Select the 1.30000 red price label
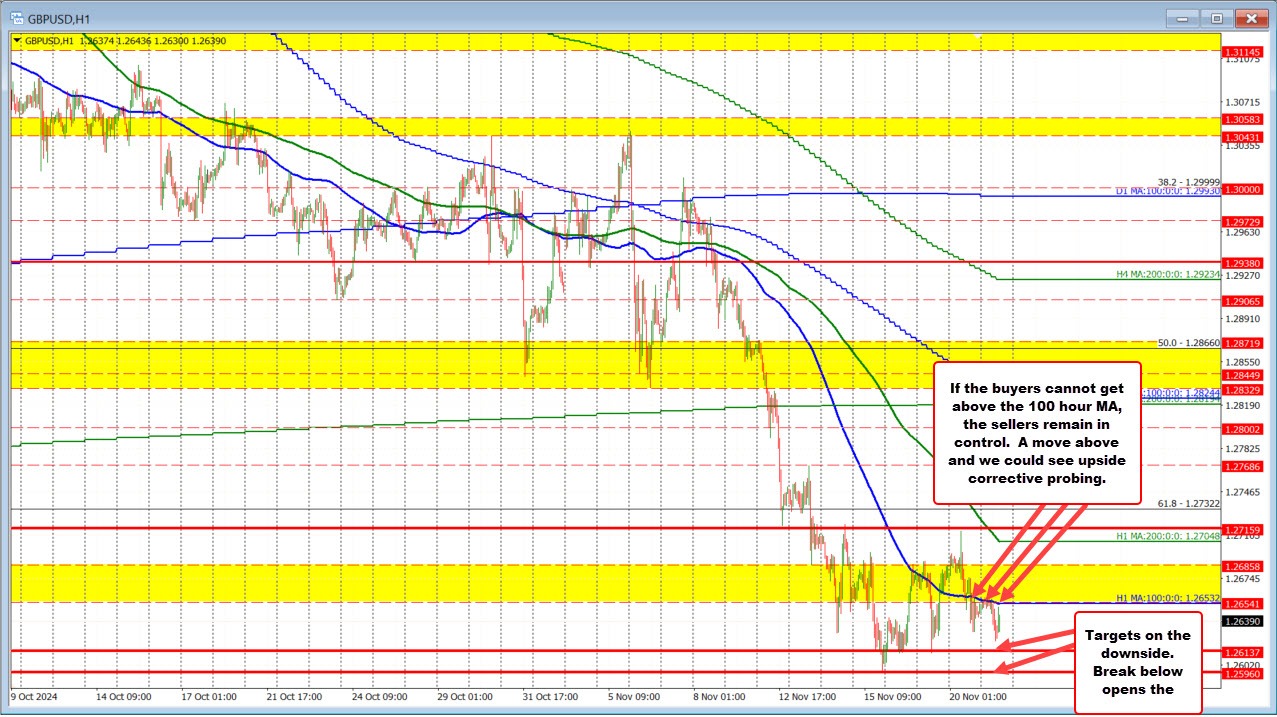Viewport: 1277px width, 717px height. pos(1244,189)
